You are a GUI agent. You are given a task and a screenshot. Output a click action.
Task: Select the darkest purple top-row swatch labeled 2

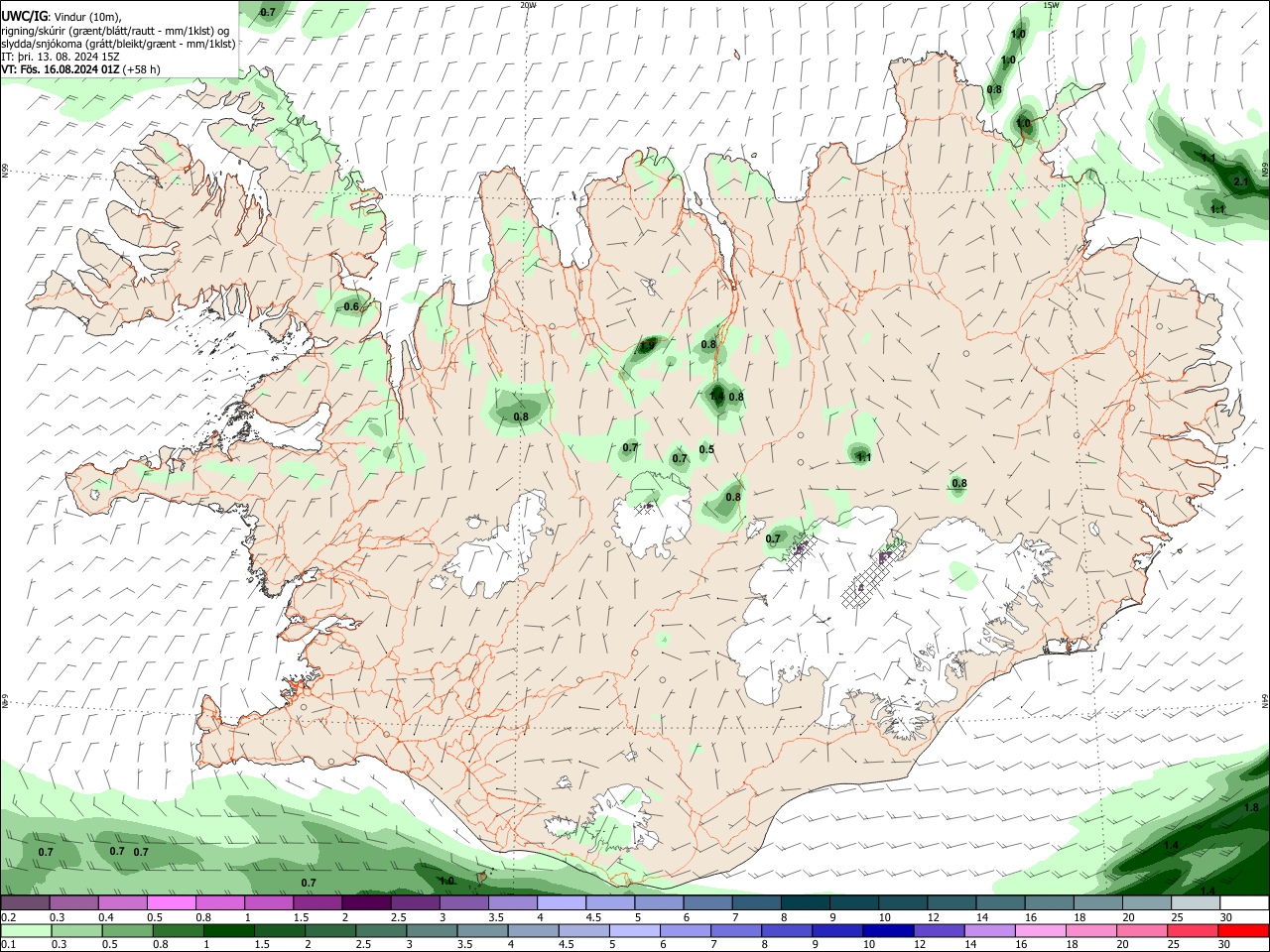tap(367, 903)
